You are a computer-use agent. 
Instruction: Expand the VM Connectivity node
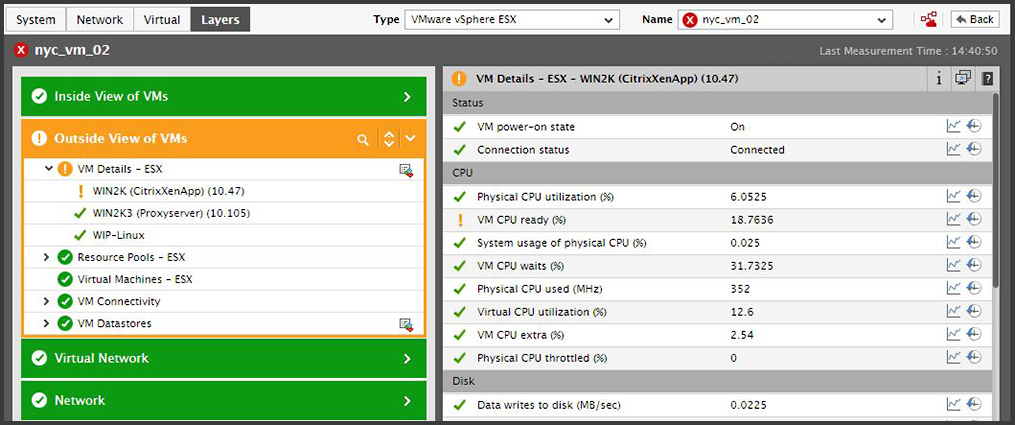46,301
